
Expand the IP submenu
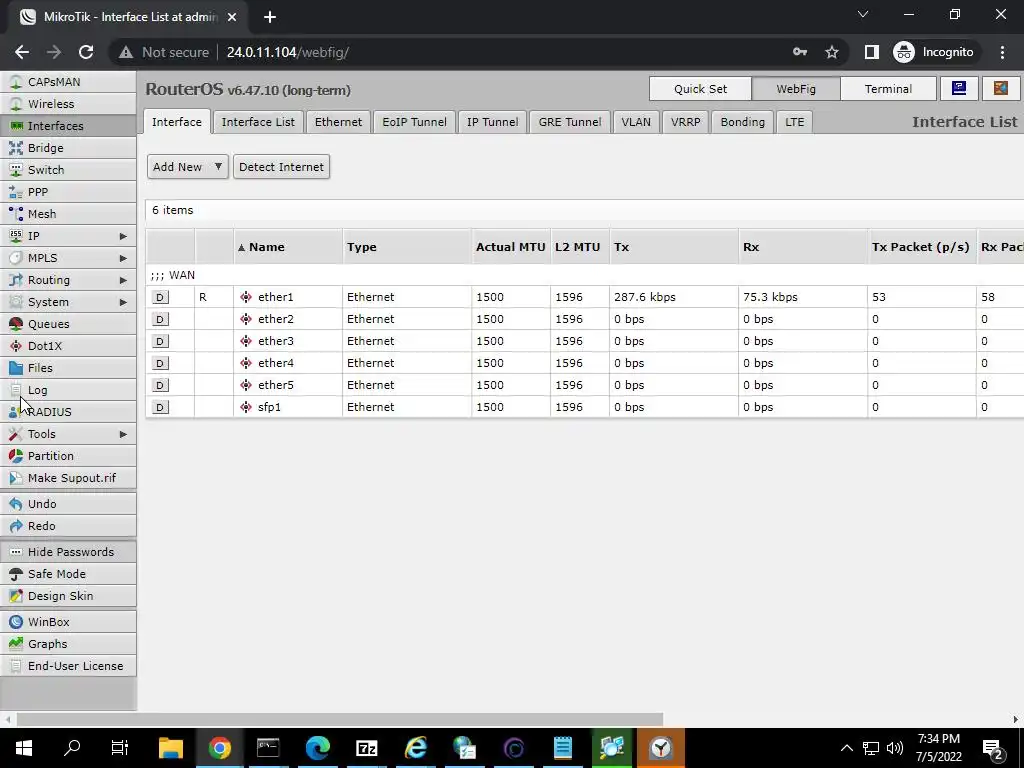(x=123, y=236)
